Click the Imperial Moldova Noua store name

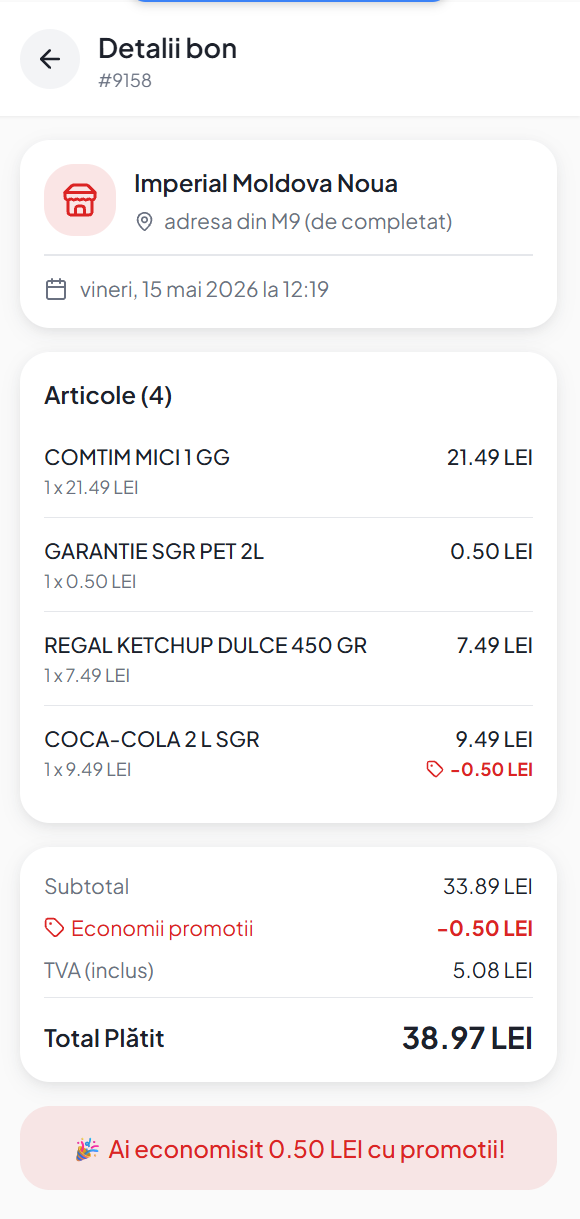coord(266,184)
